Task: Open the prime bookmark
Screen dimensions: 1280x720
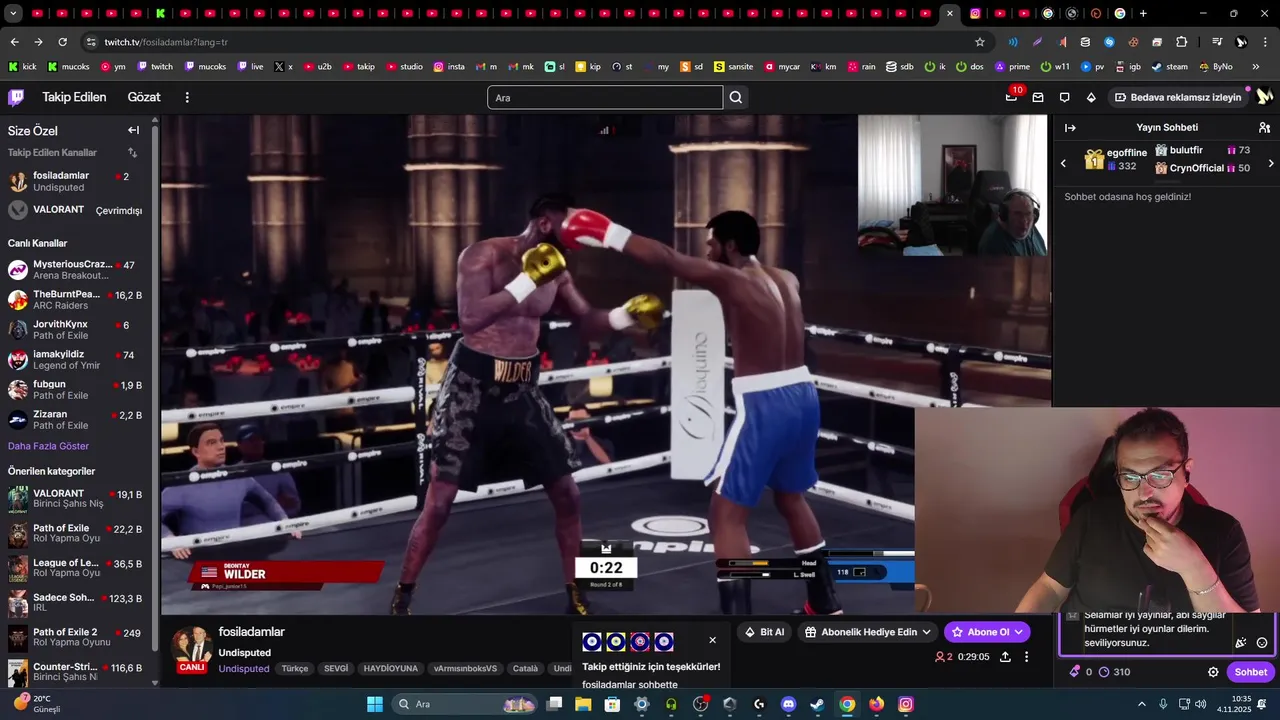Action: 1012,67
